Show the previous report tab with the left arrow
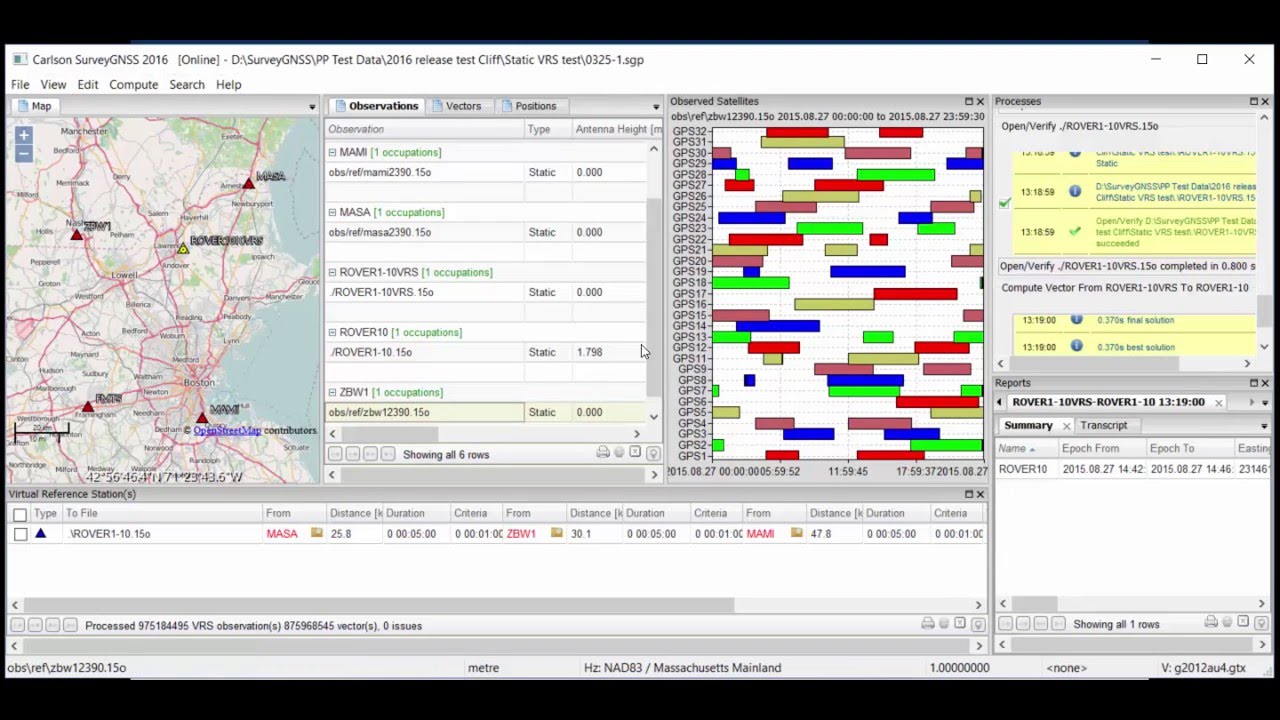The image size is (1280, 720). [999, 402]
